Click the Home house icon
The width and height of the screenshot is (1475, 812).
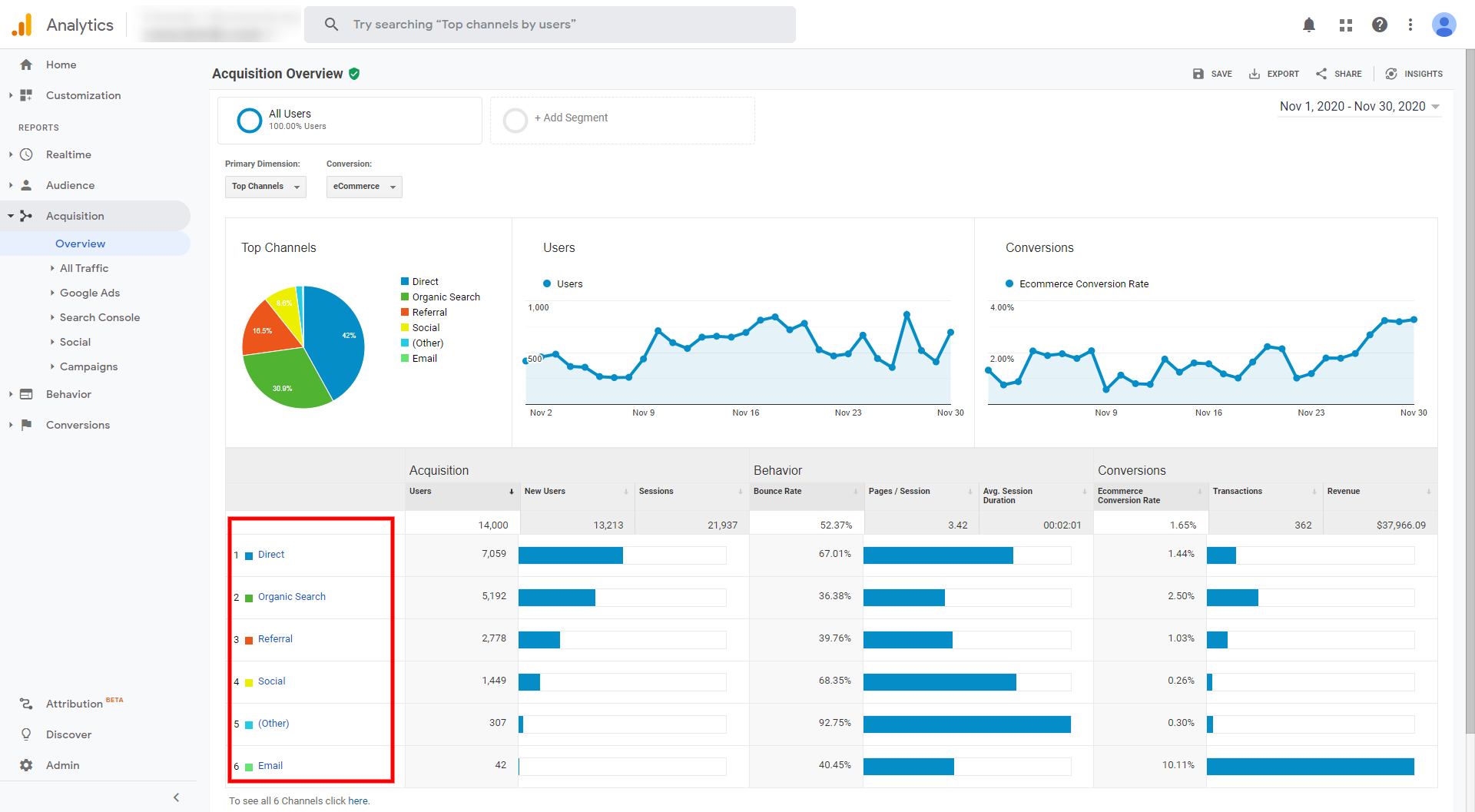click(x=26, y=65)
